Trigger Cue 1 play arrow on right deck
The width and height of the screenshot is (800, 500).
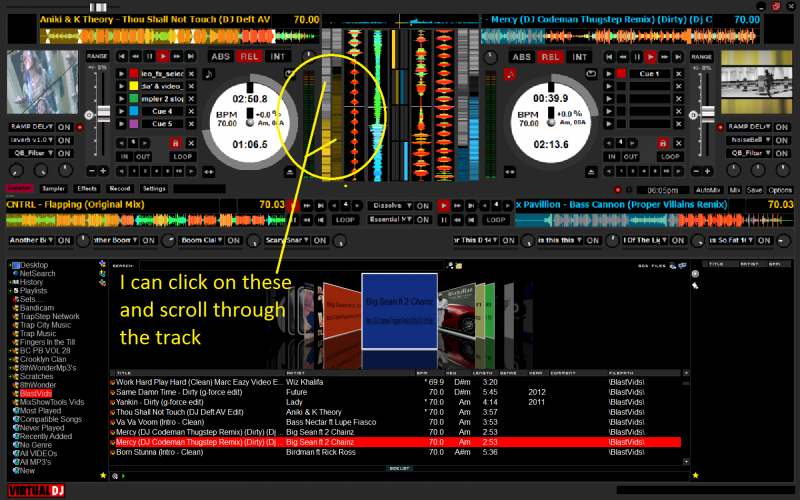609,73
